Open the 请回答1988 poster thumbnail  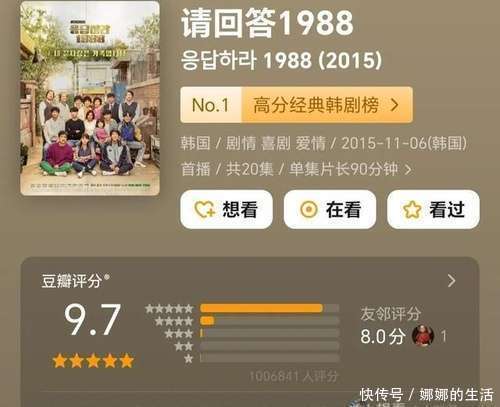pyautogui.click(x=90, y=98)
